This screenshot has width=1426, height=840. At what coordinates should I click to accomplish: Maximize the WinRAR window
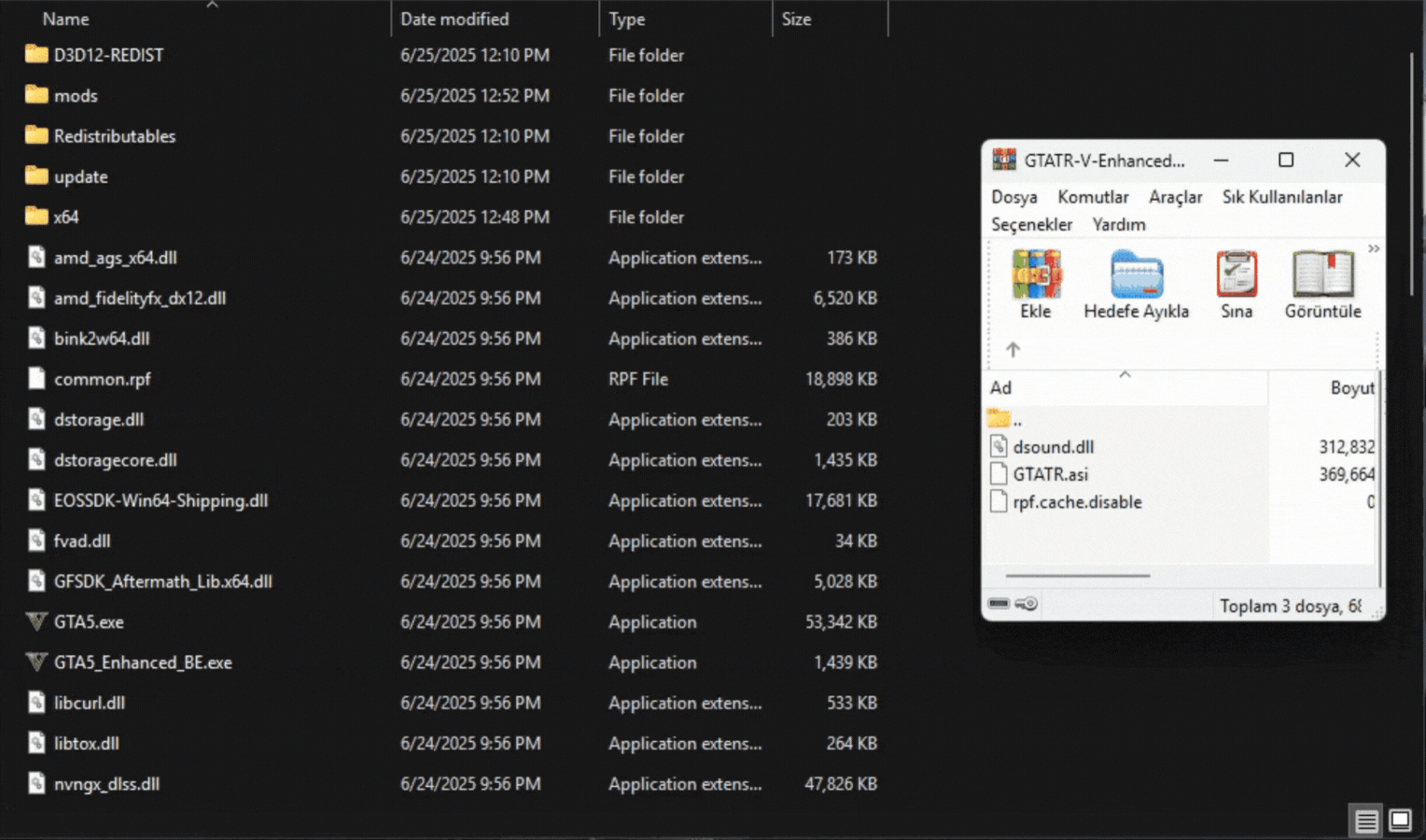click(x=1286, y=160)
